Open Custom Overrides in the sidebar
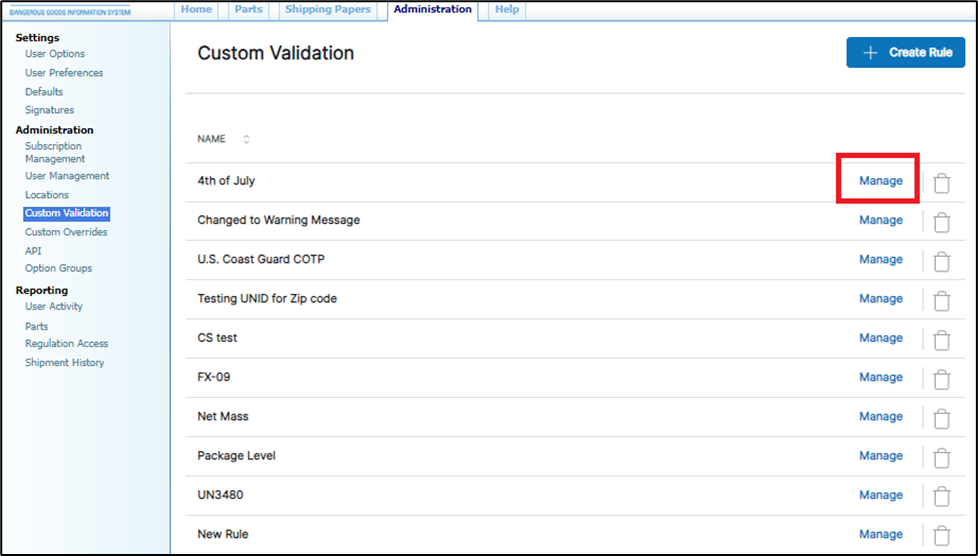This screenshot has height=556, width=978. [x=66, y=232]
